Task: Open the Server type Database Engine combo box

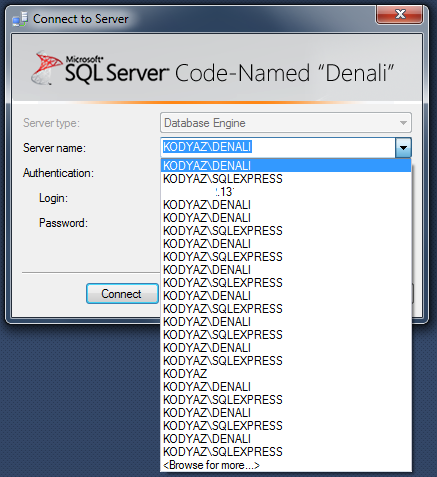Action: [286, 123]
